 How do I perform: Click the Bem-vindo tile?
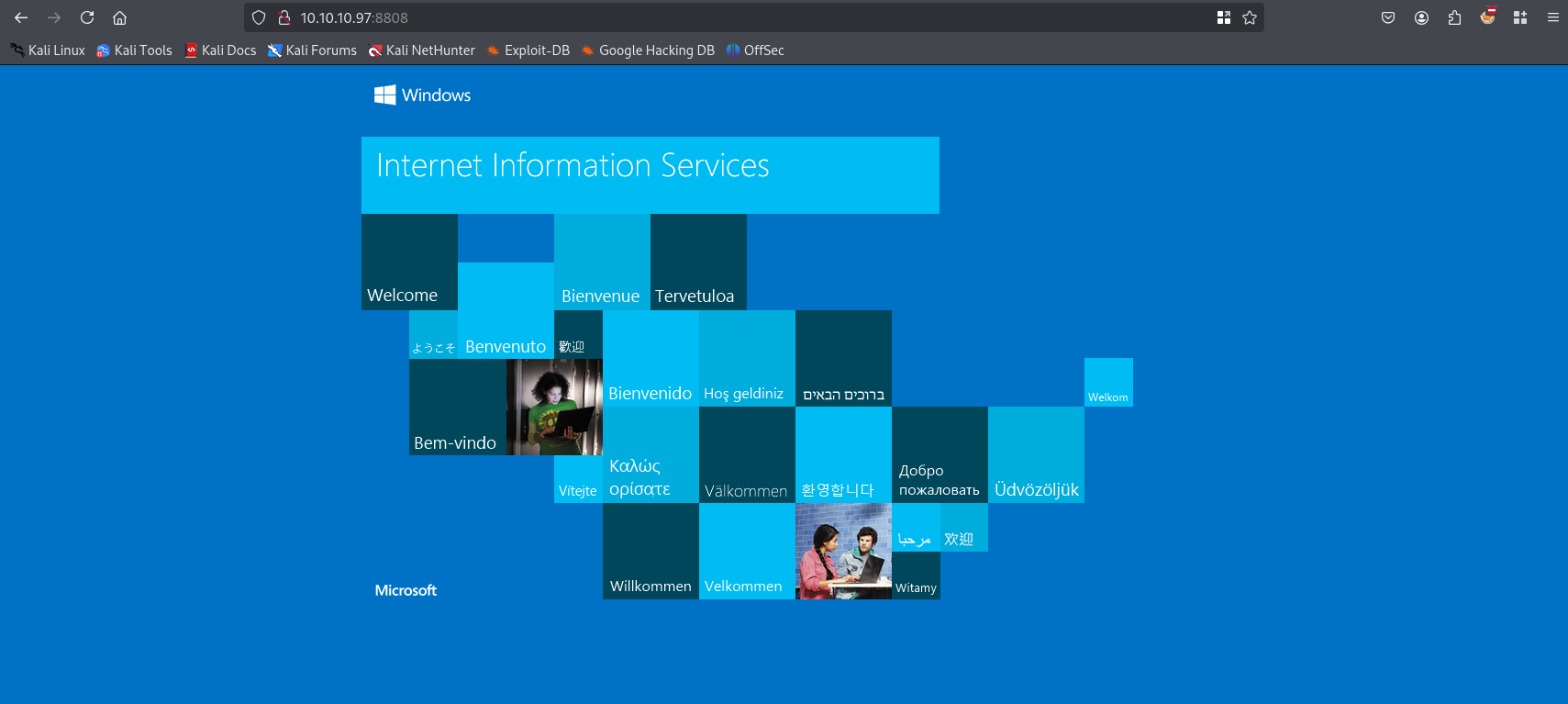(458, 407)
